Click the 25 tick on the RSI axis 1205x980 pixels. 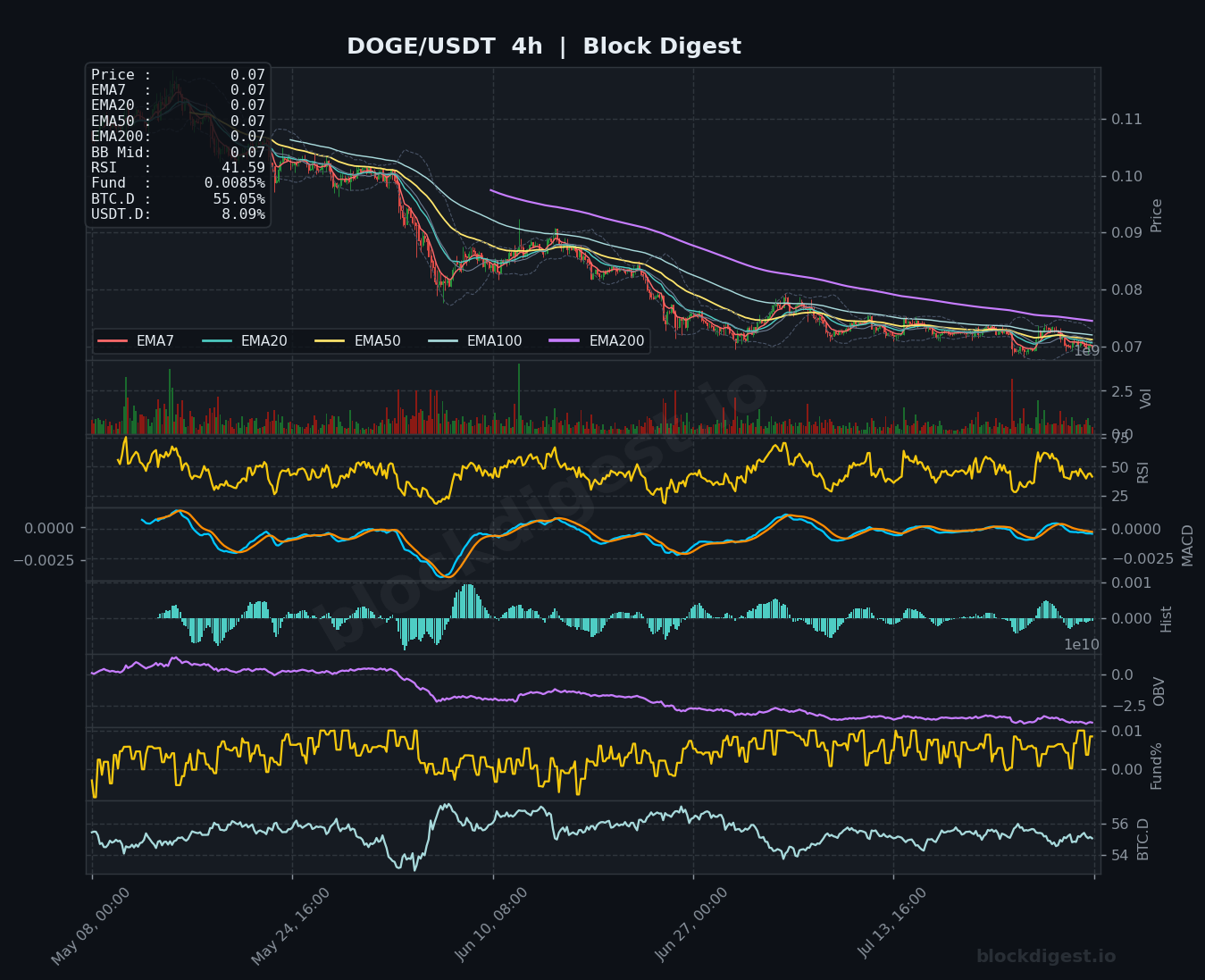click(x=1120, y=497)
